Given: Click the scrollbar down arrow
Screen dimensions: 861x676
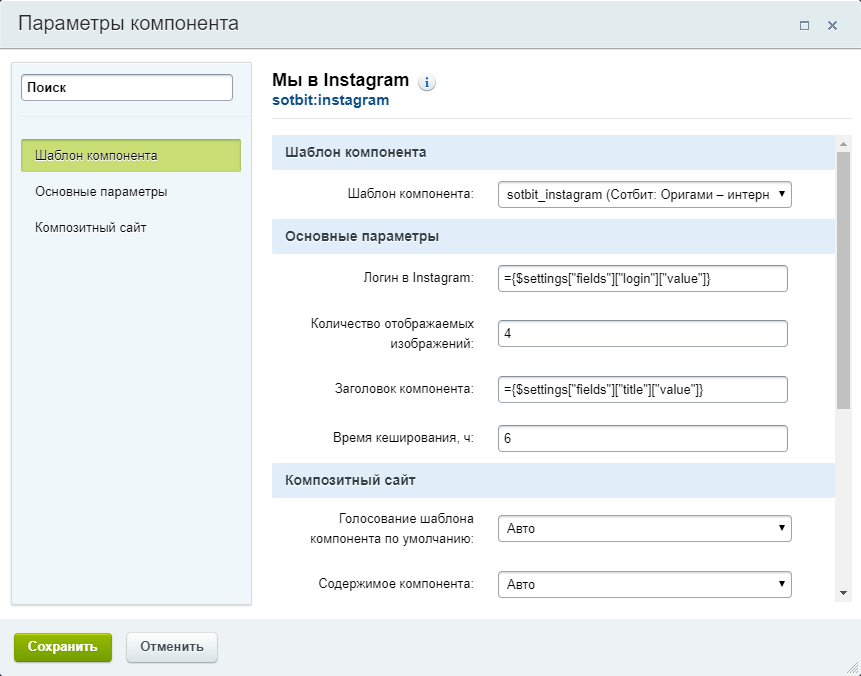Looking at the screenshot, I should [843, 593].
